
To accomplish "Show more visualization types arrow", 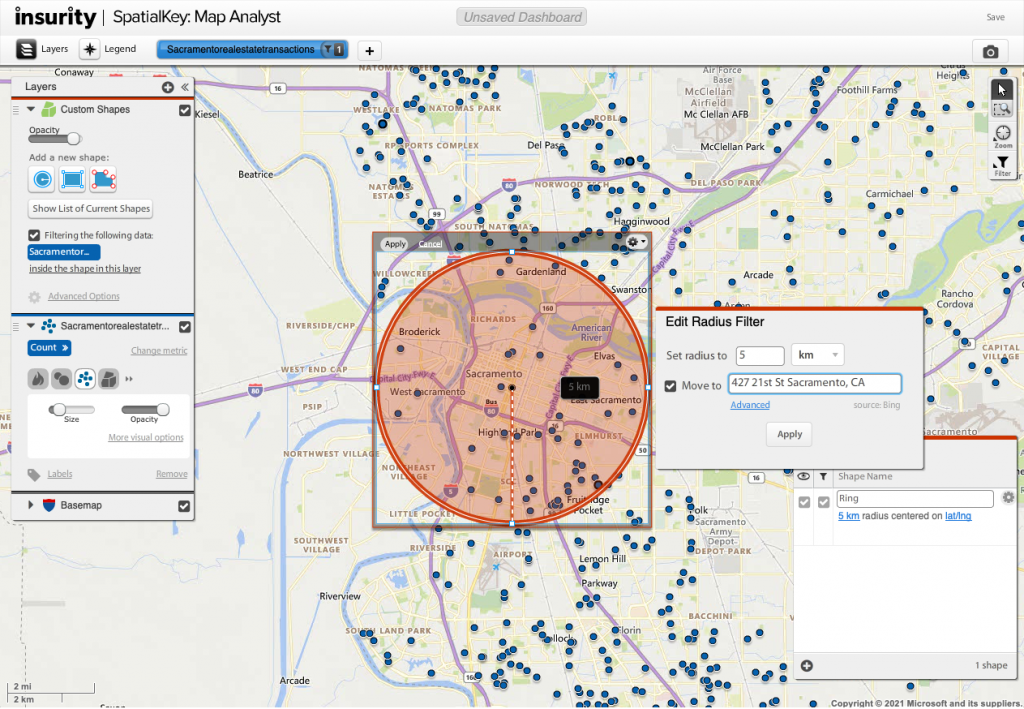I will coord(129,379).
